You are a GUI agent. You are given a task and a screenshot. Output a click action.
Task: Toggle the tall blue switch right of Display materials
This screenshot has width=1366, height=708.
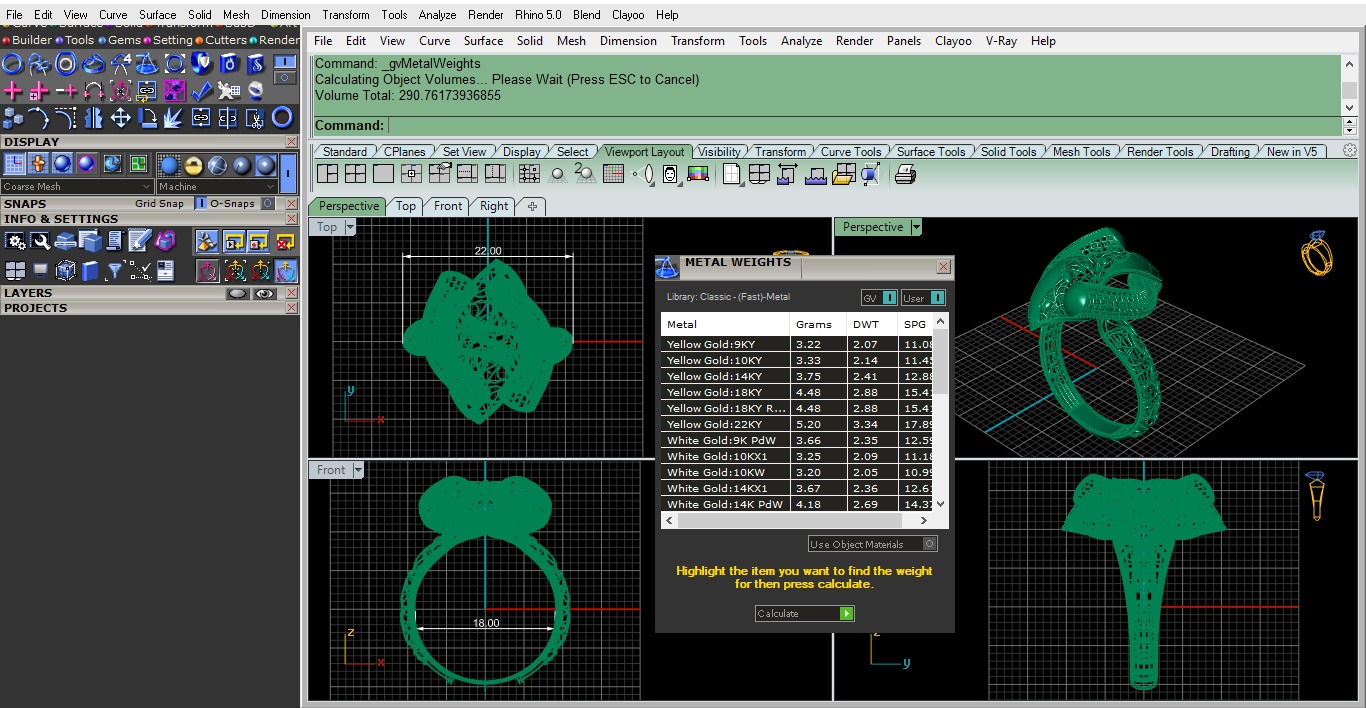(x=288, y=173)
